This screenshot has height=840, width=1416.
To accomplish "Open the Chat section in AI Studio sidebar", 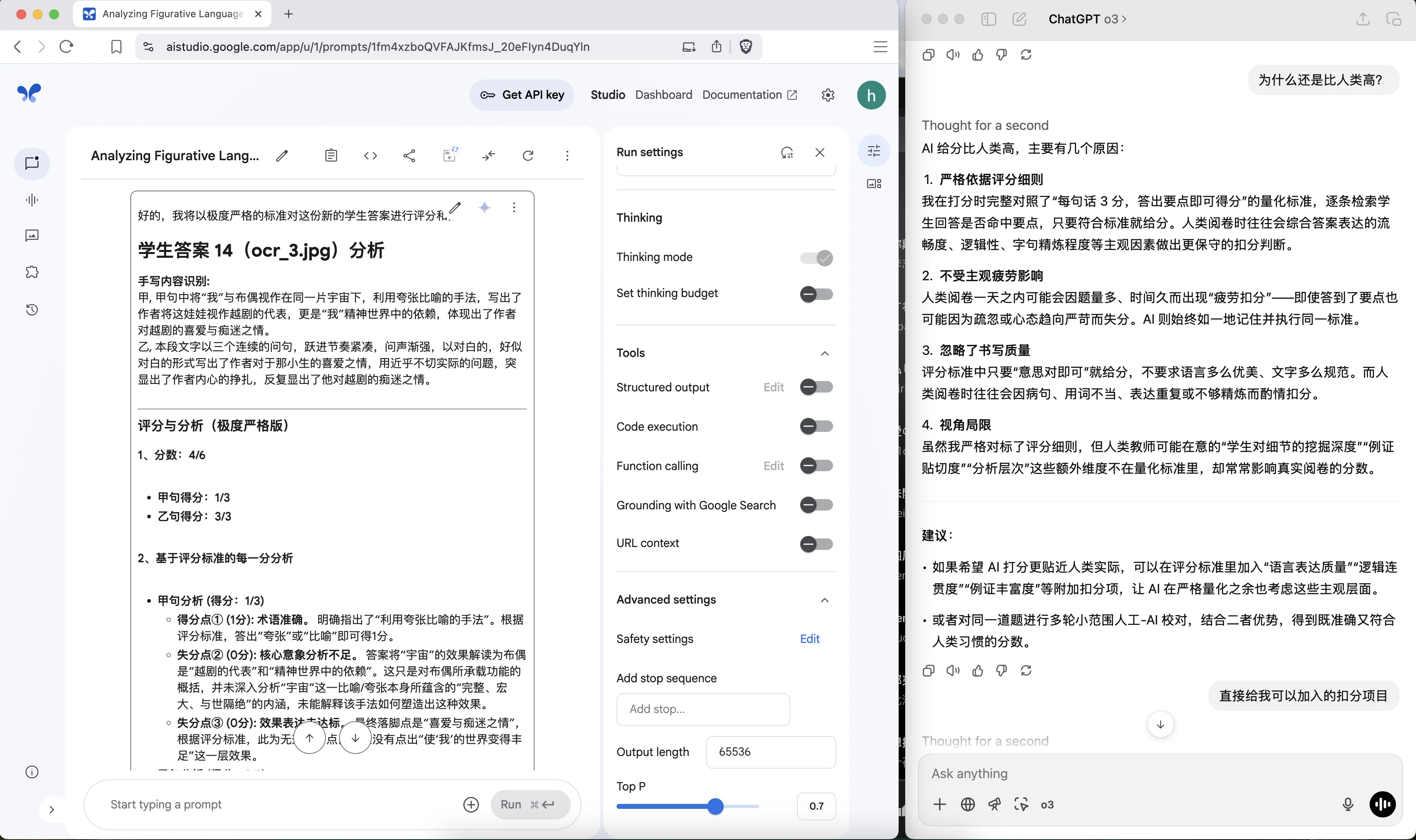I will pos(32,163).
